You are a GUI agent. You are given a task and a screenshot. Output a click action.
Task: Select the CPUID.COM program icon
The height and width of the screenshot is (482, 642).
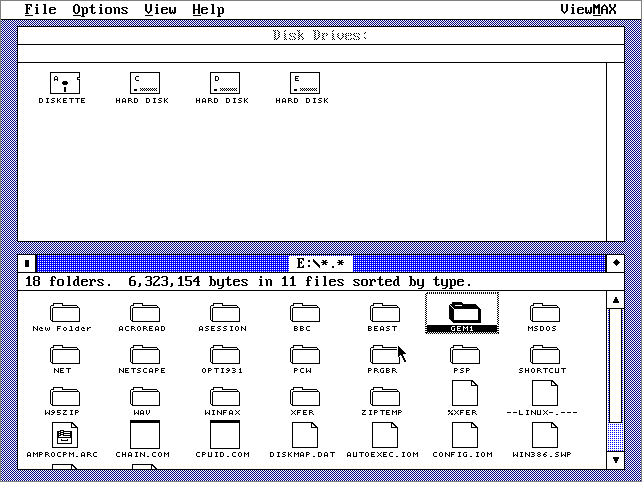(x=225, y=435)
